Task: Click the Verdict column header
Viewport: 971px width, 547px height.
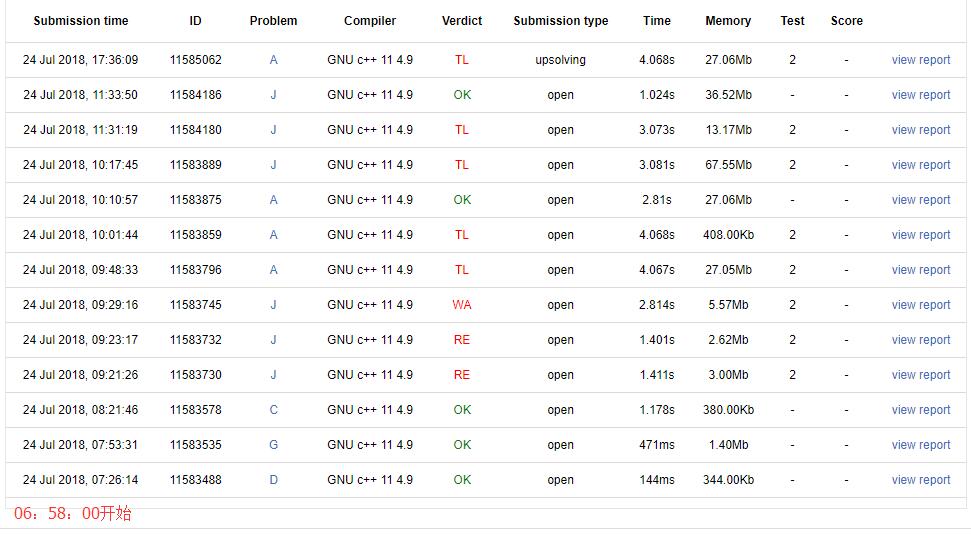Action: pos(461,21)
